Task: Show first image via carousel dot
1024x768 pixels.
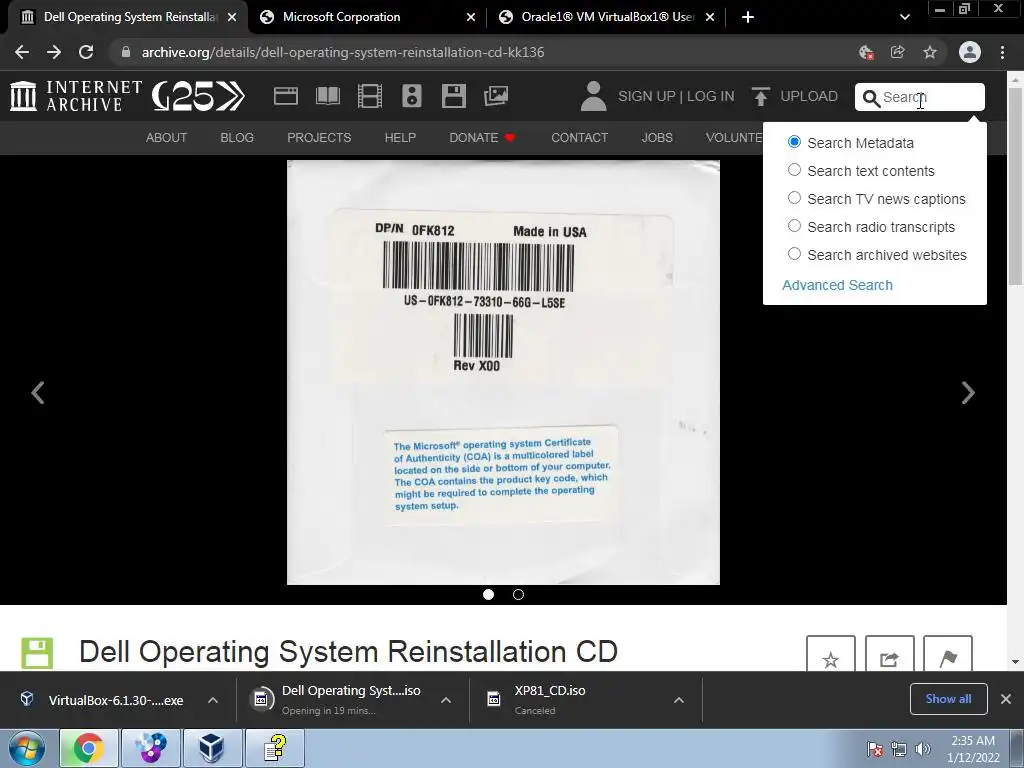Action: click(x=488, y=594)
